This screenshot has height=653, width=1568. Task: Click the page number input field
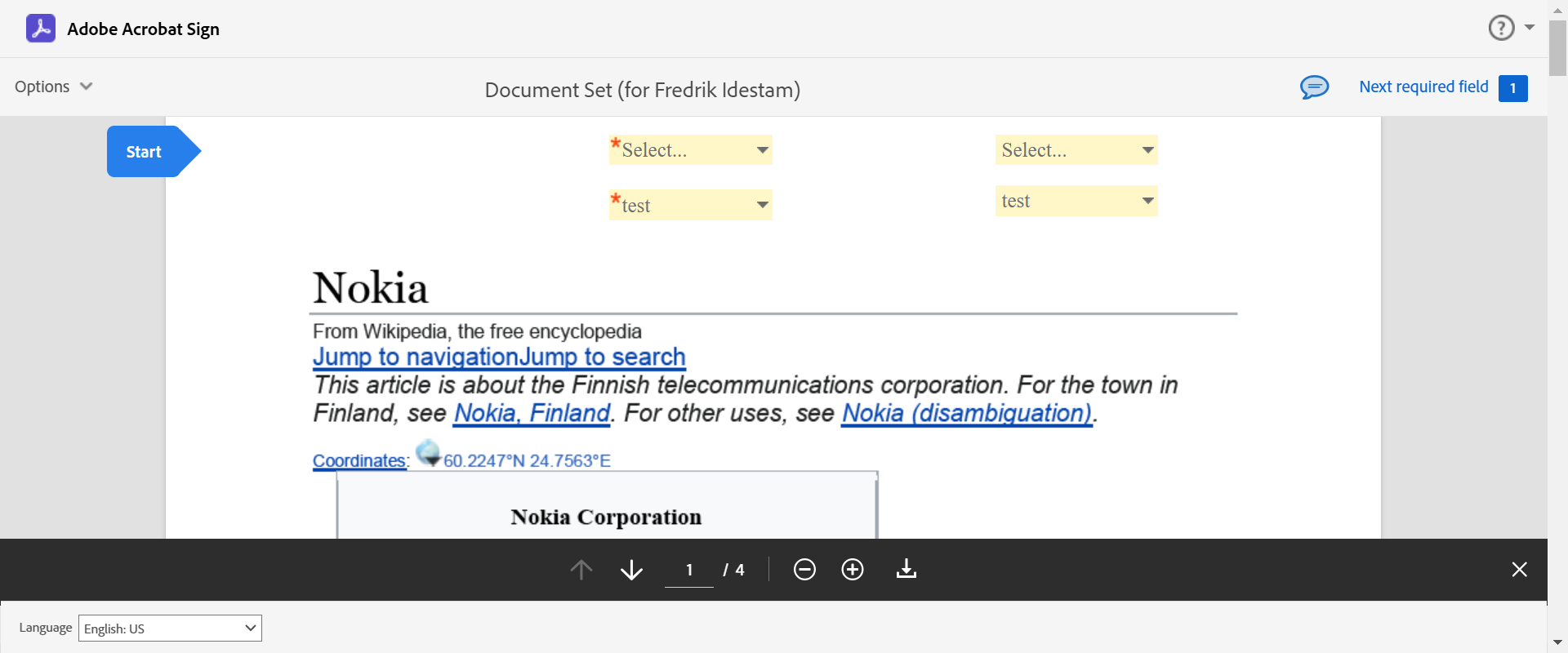[x=689, y=570]
